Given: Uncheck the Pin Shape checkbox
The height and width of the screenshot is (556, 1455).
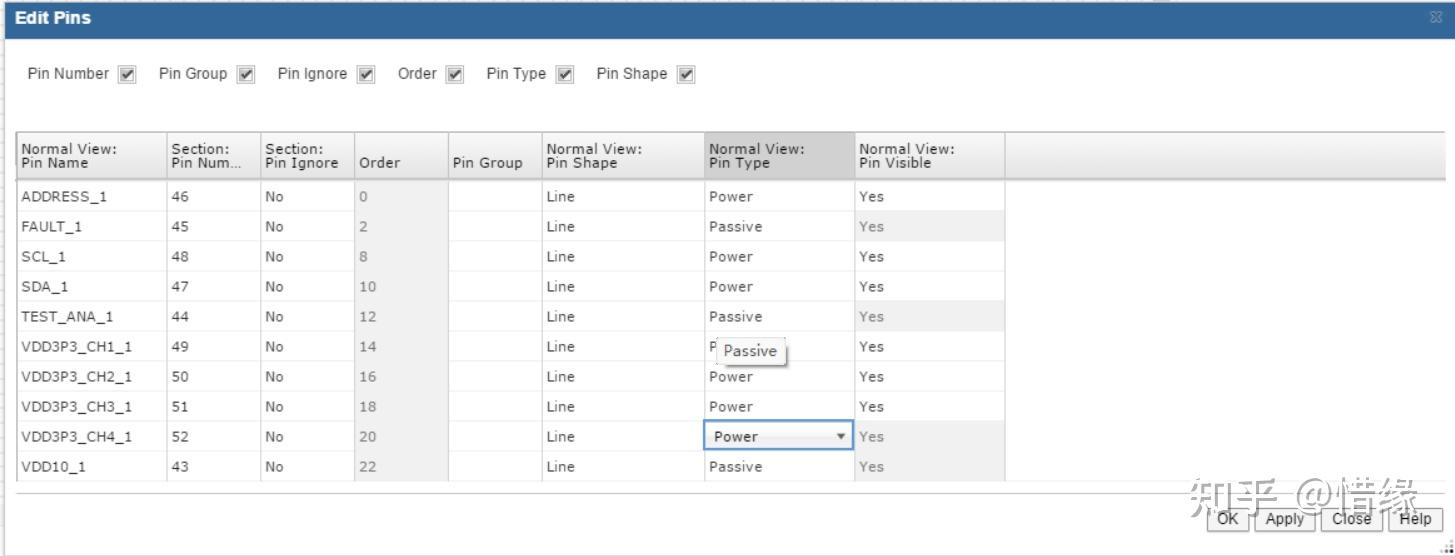Looking at the screenshot, I should point(686,75).
